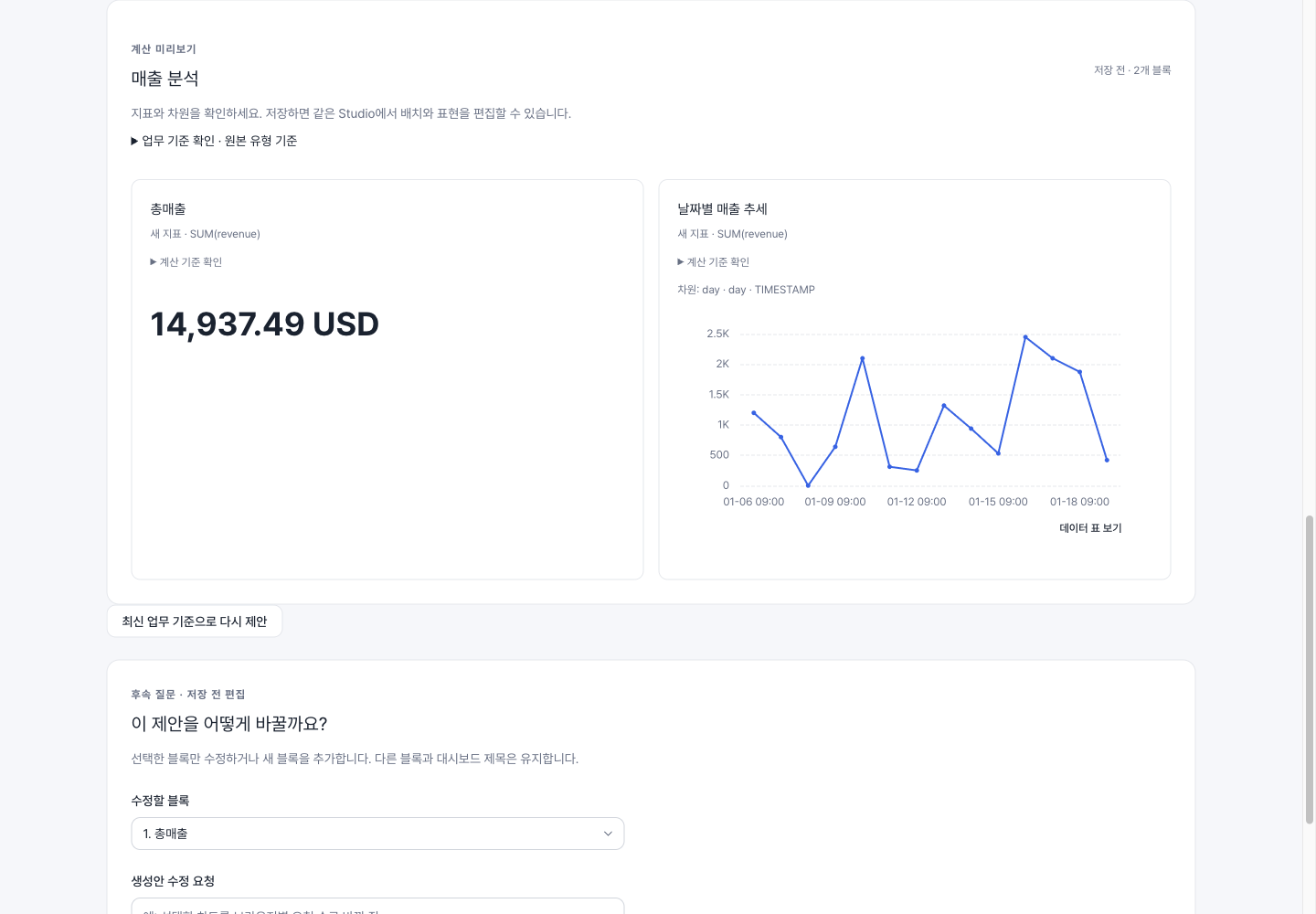Image resolution: width=1316 pixels, height=914 pixels.
Task: Expand 업무 기준 확인 · 원본 유형 기준
Action: tap(214, 141)
